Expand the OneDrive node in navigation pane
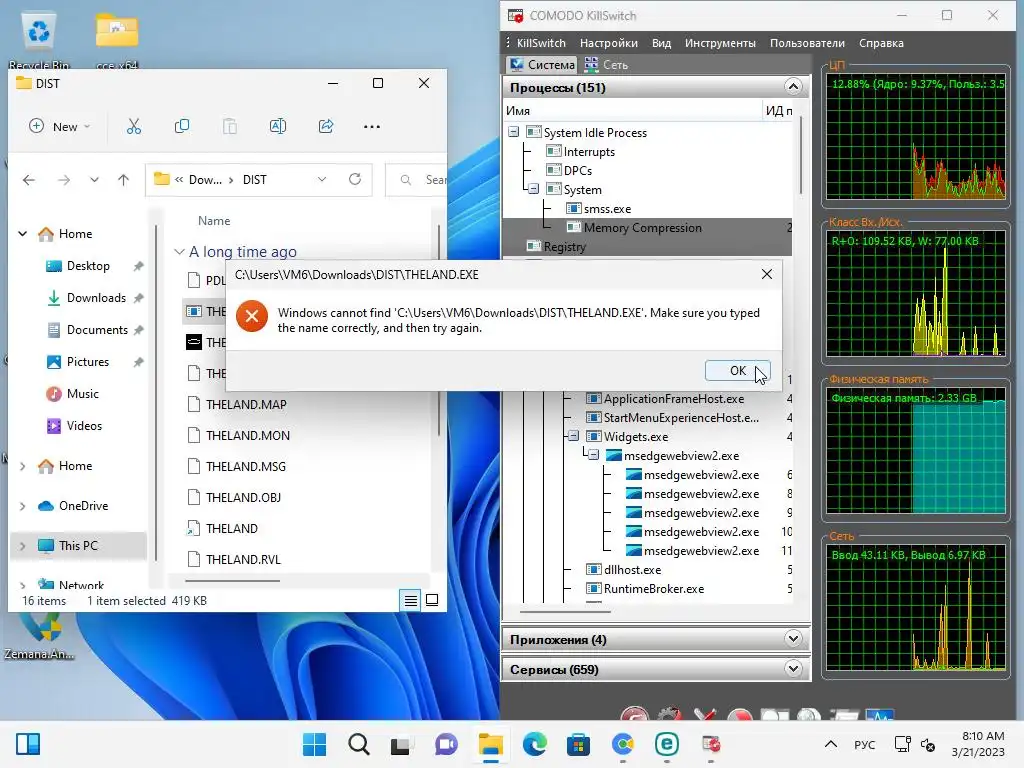The width and height of the screenshot is (1024, 768). (x=23, y=505)
